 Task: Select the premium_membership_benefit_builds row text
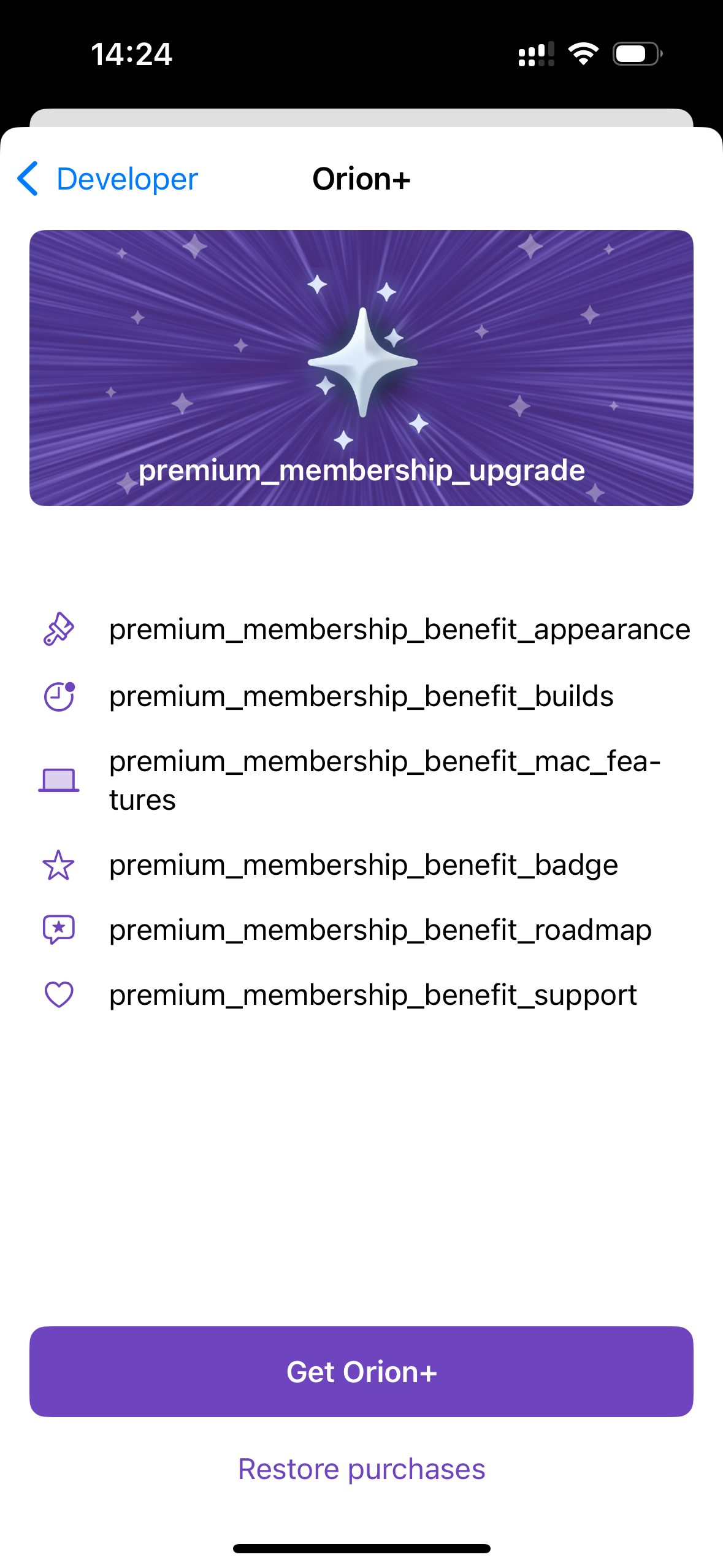coord(361,696)
